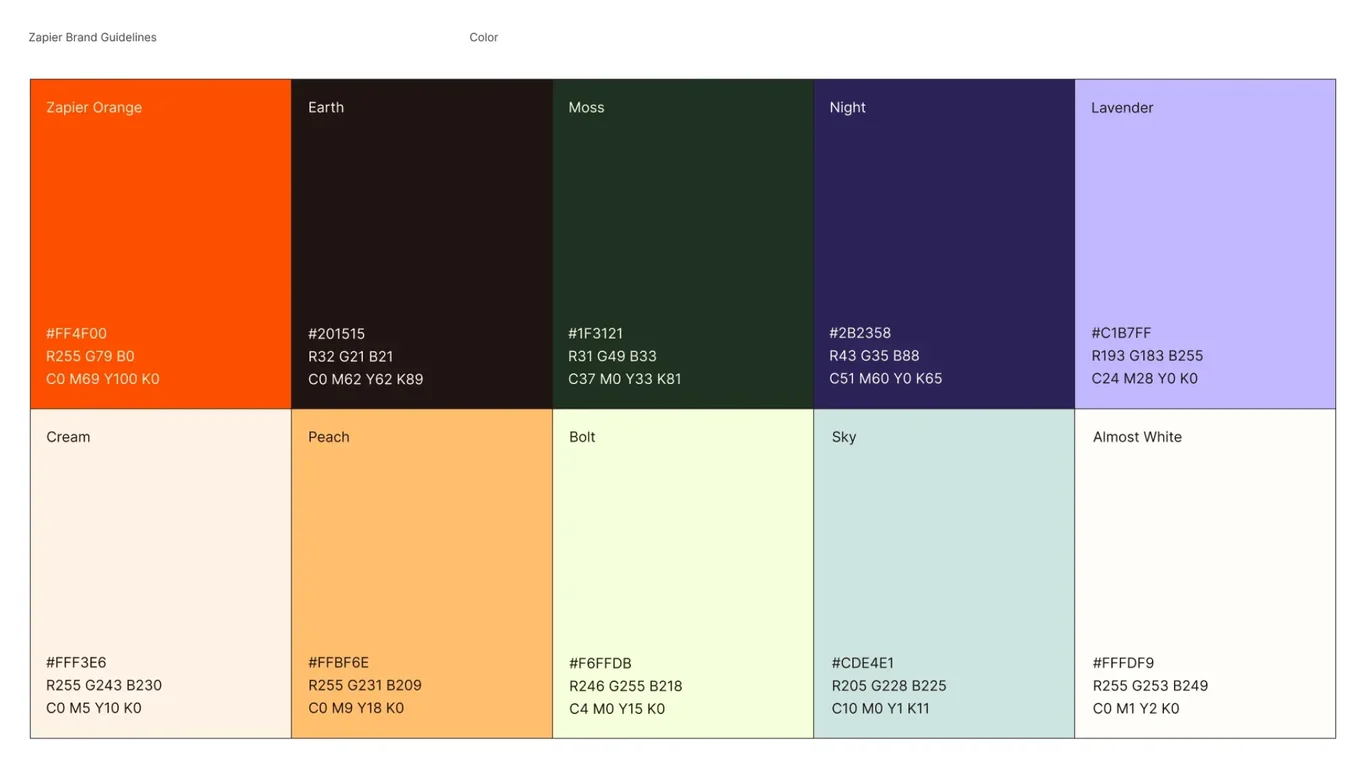Select hex code #FFFDF9
Viewport: 1366px width, 768px height.
point(1123,663)
